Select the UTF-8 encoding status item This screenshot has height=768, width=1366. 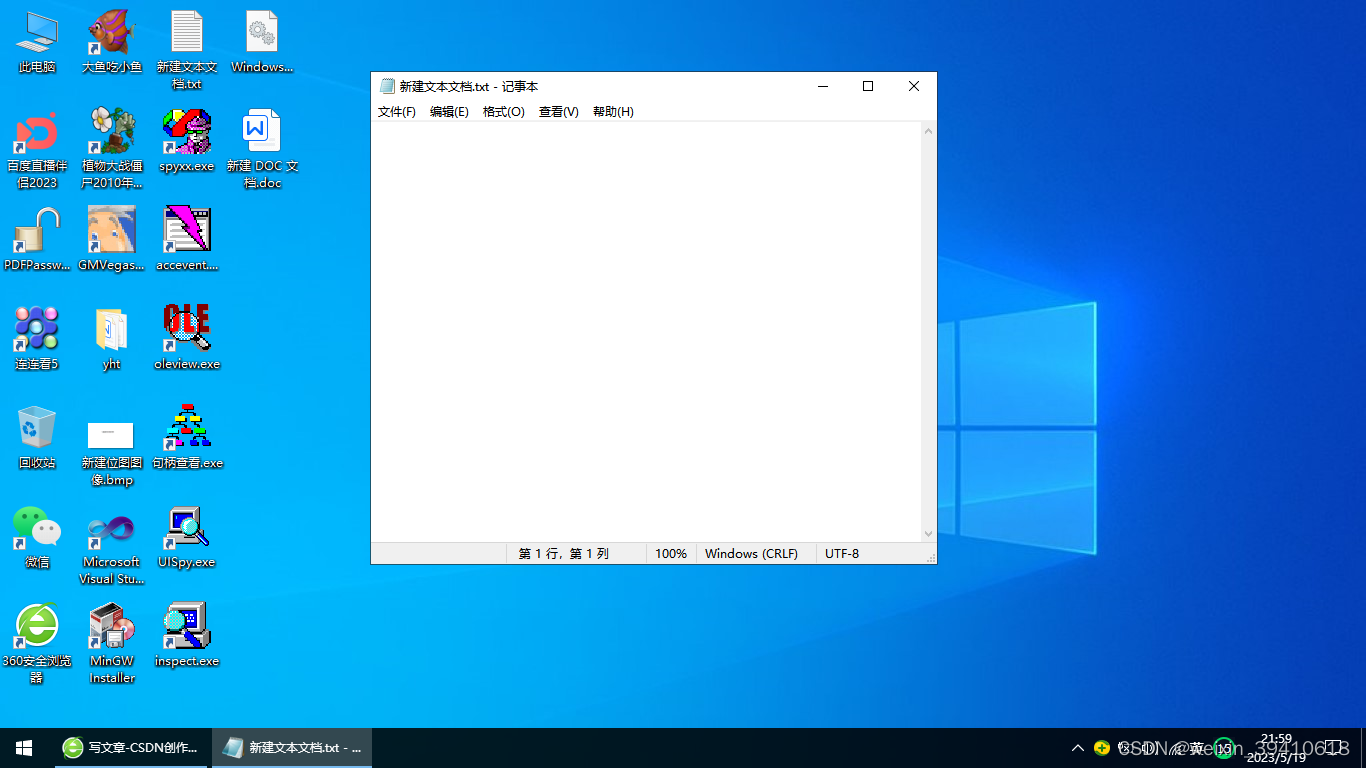[843, 553]
